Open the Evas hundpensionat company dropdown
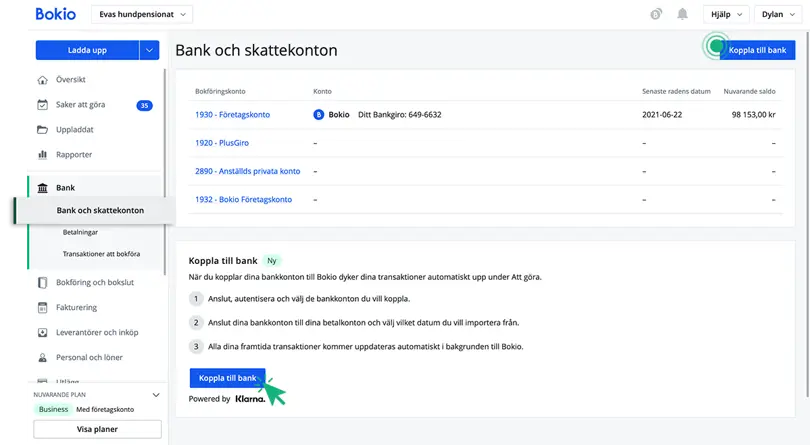 (x=142, y=14)
